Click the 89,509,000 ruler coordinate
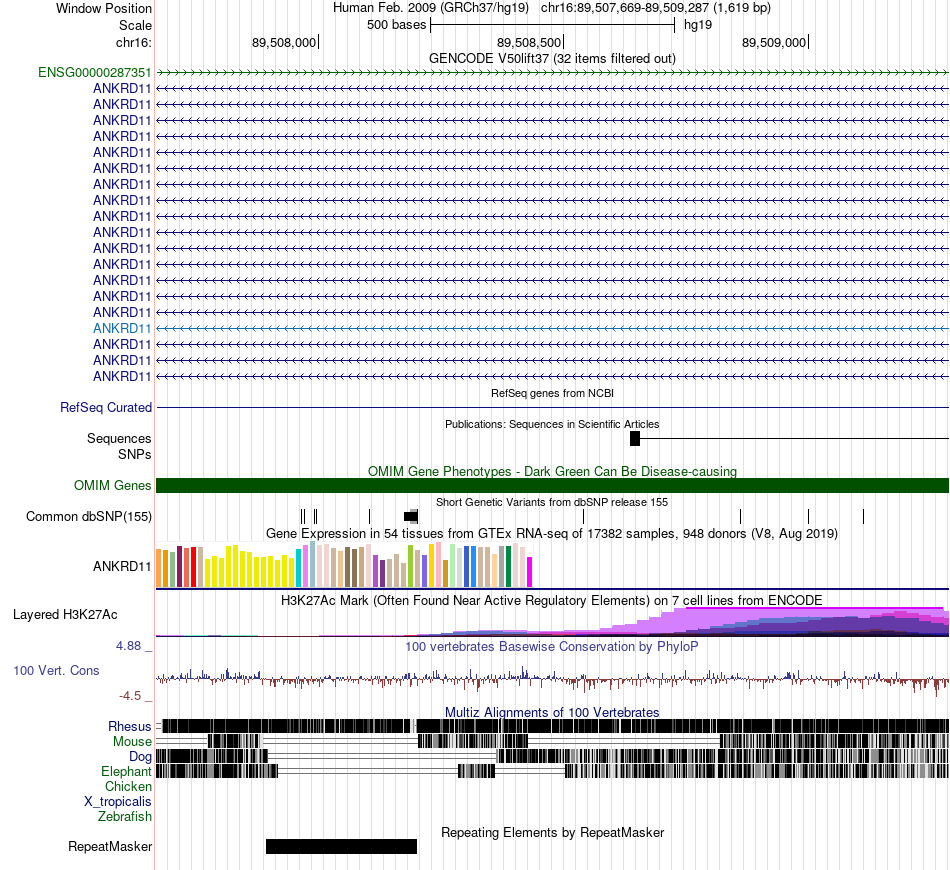950x870 pixels. point(774,42)
